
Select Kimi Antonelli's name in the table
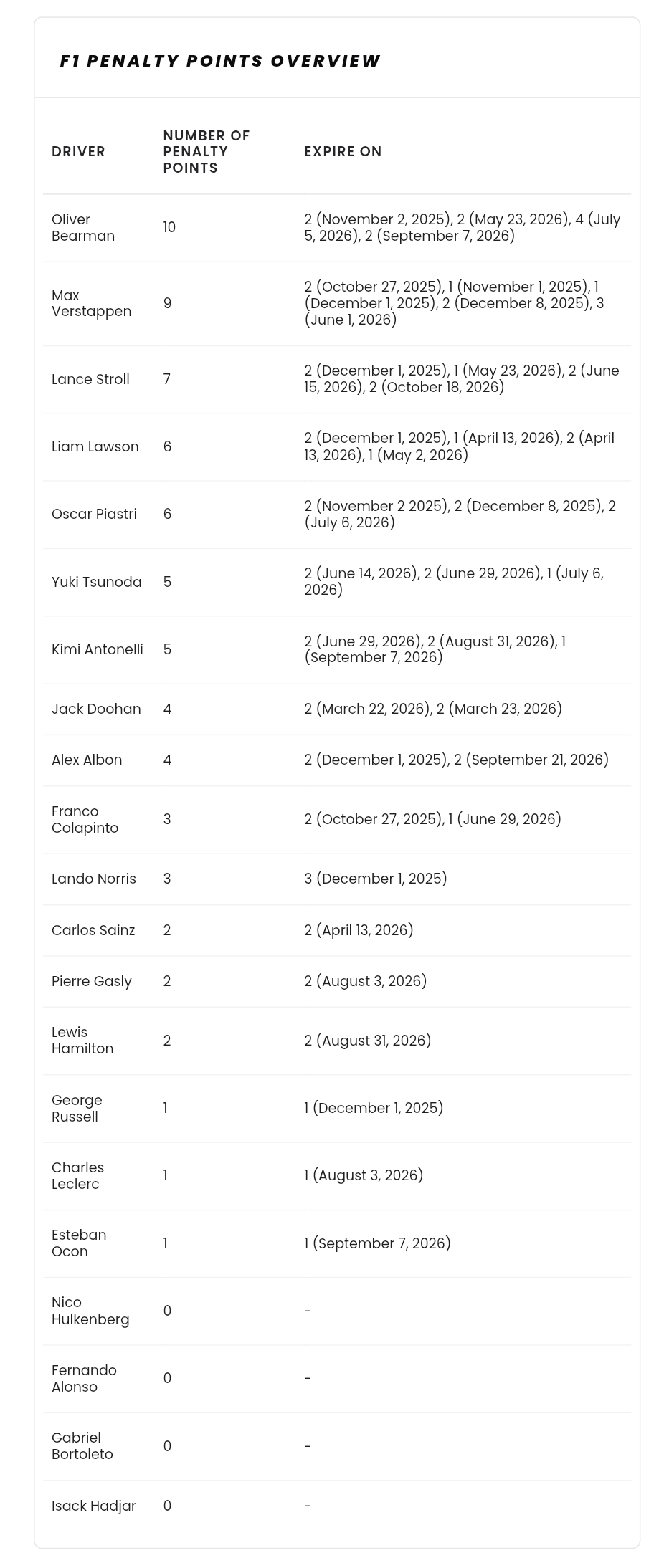[x=97, y=649]
